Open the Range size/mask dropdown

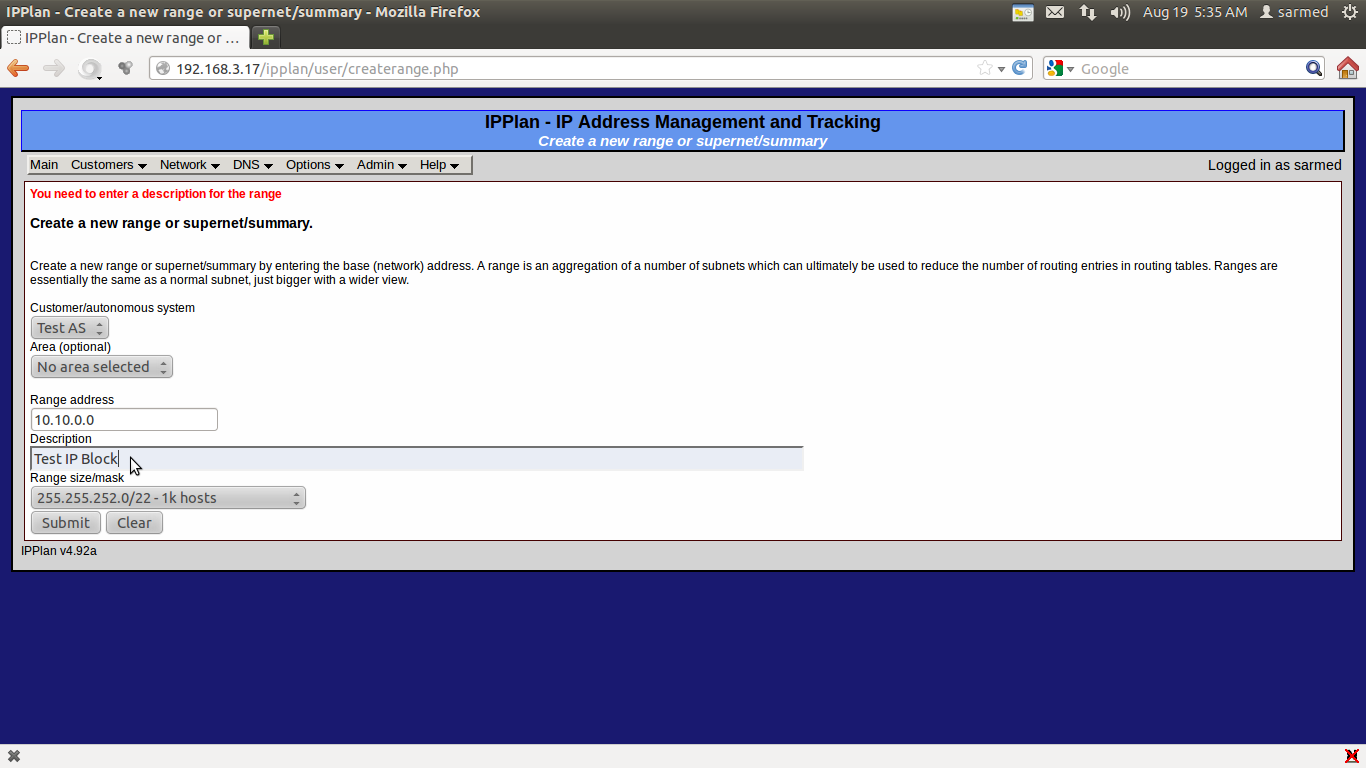point(168,497)
